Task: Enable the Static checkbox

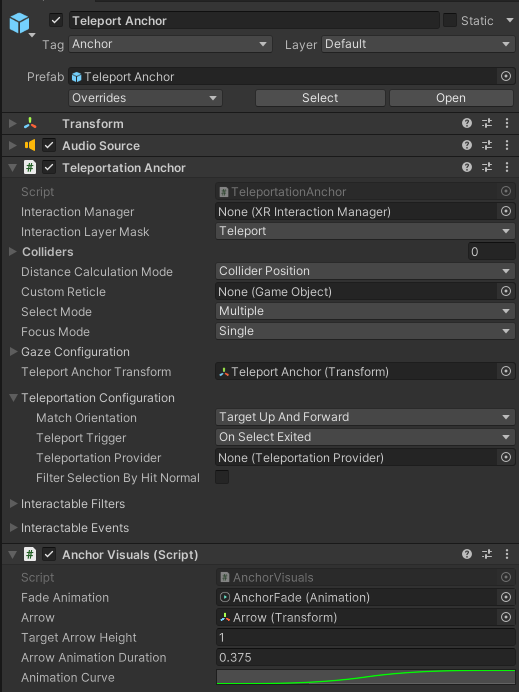Action: [x=450, y=20]
